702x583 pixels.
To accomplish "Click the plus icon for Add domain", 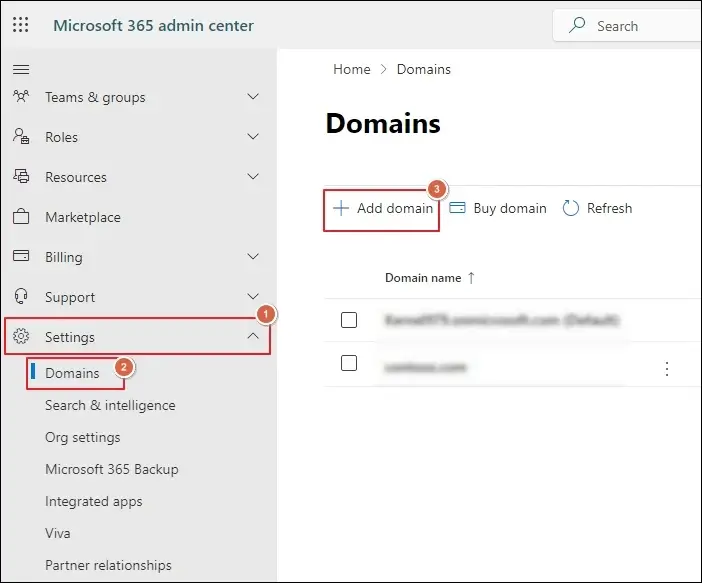I will 341,208.
